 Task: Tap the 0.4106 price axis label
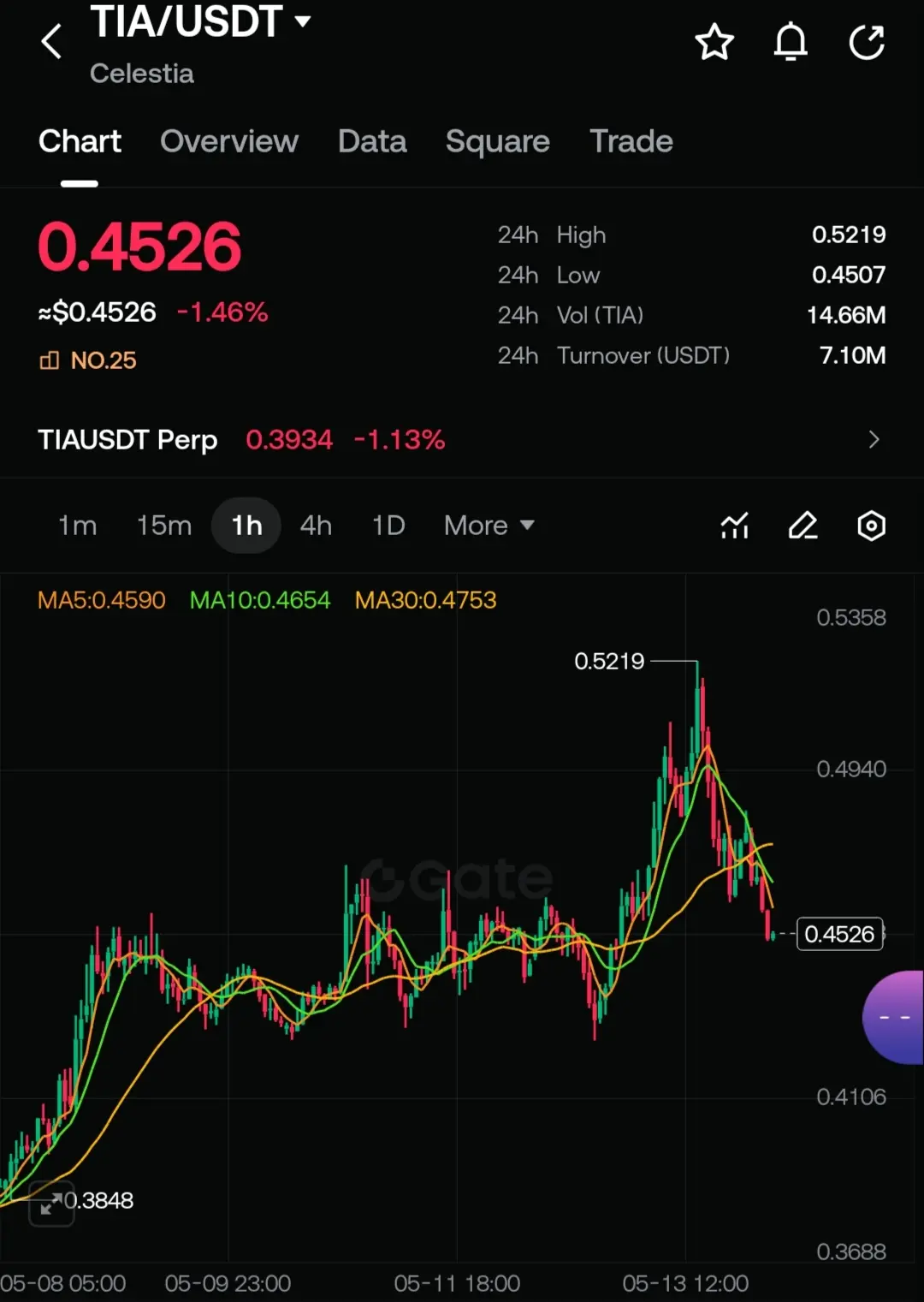851,1097
